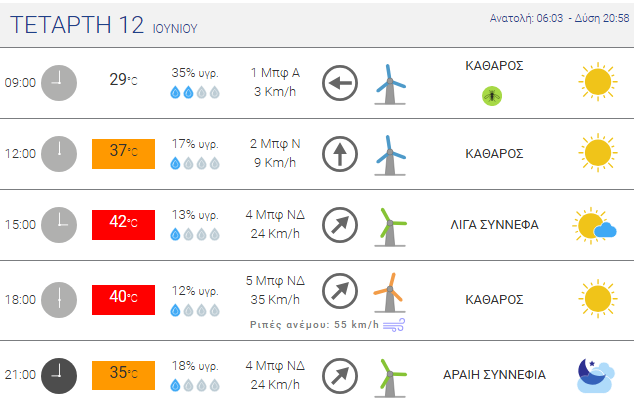This screenshot has width=639, height=410.
Task: Click the red 42°C temperature box
Action: pos(123,225)
